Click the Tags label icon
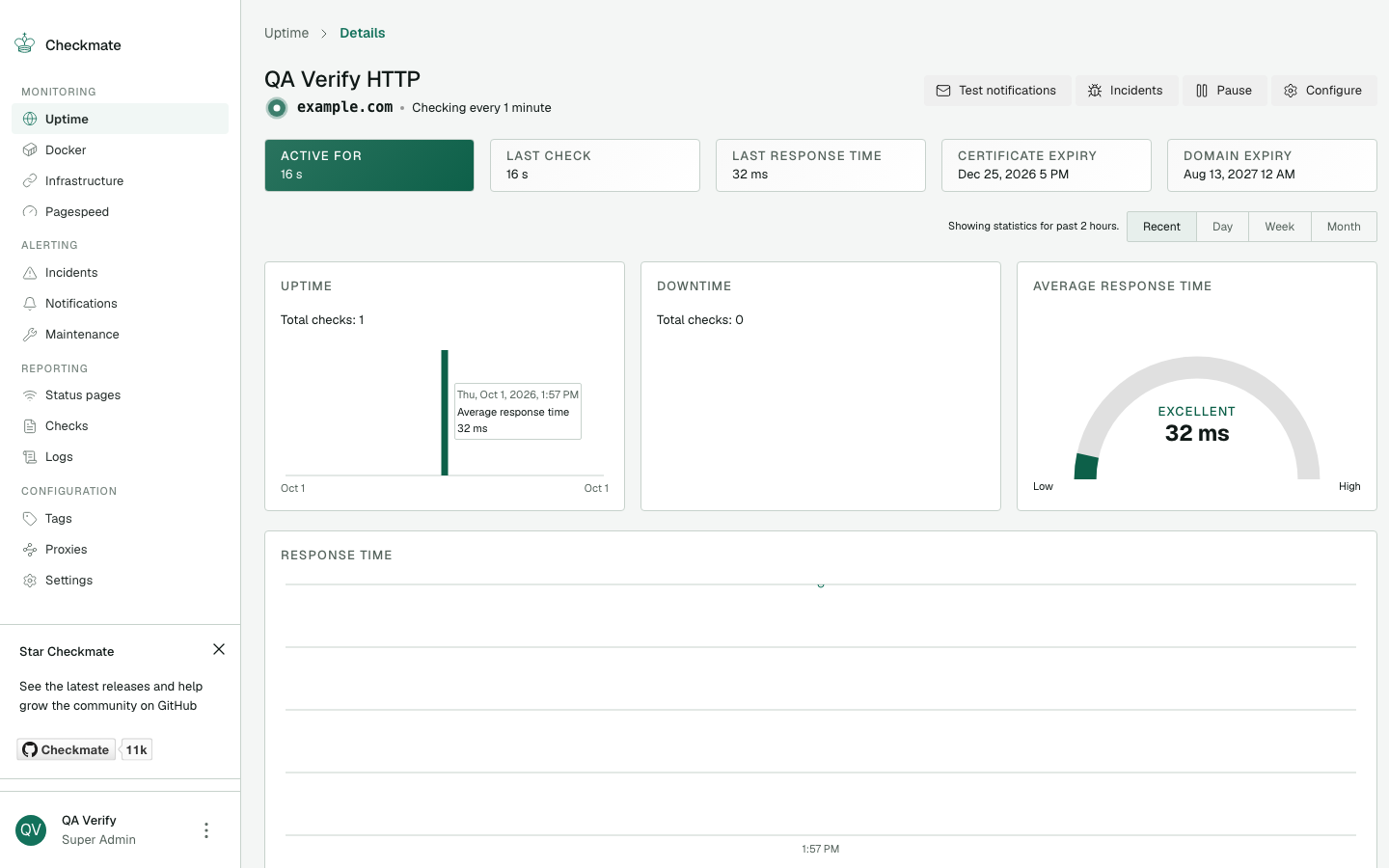The width and height of the screenshot is (1389, 868). [30, 518]
